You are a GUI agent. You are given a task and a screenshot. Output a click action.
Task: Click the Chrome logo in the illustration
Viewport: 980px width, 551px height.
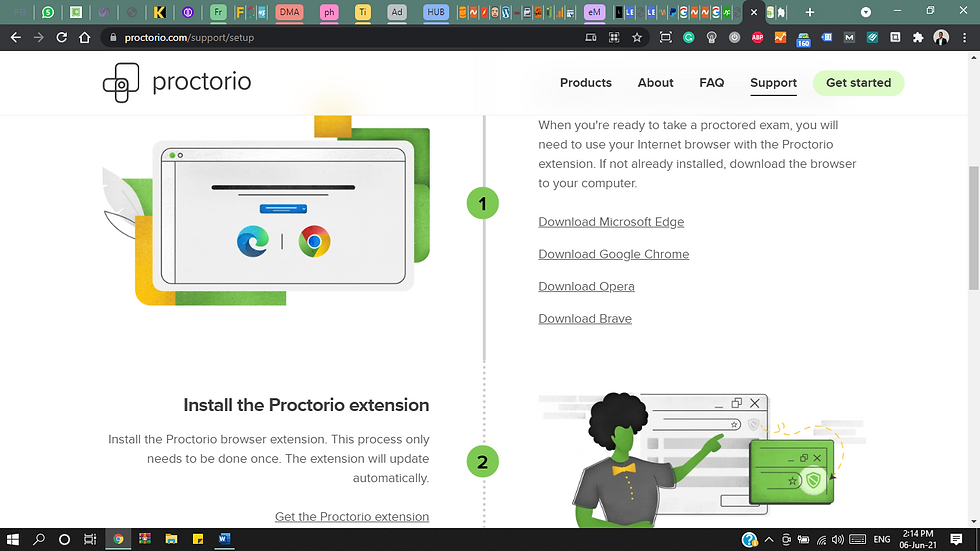pyautogui.click(x=314, y=241)
